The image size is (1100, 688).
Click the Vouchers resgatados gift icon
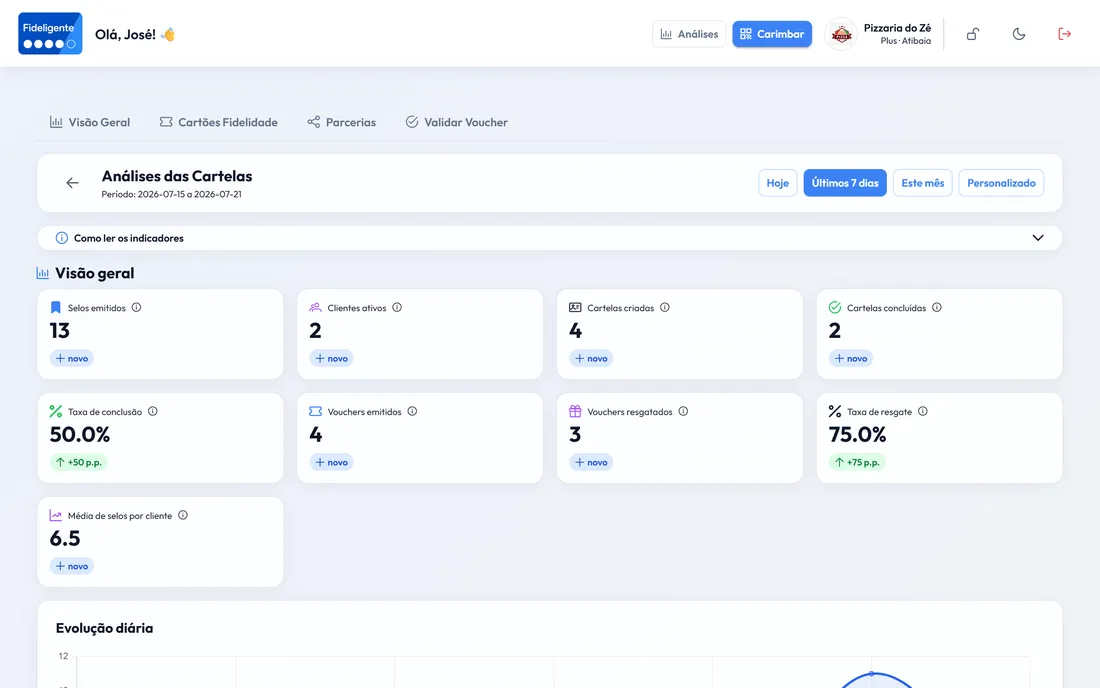575,411
